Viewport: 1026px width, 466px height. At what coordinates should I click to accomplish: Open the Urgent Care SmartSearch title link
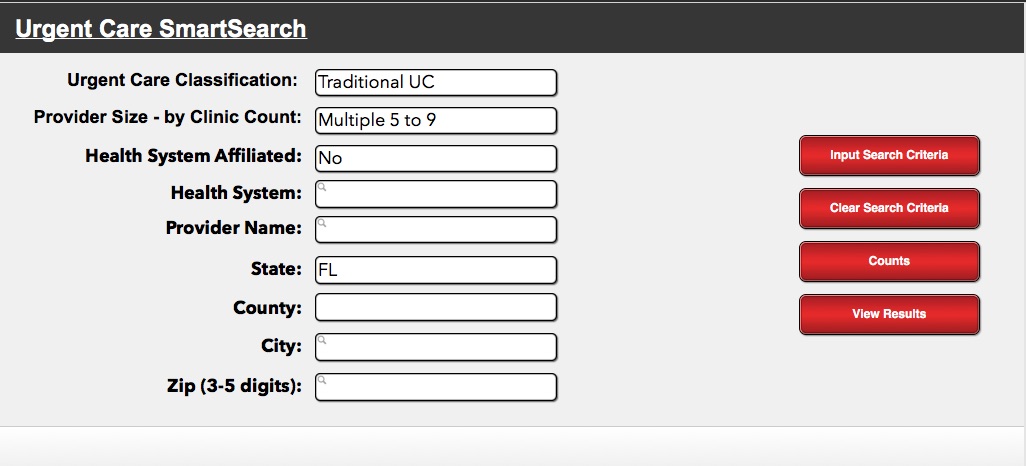coord(161,29)
